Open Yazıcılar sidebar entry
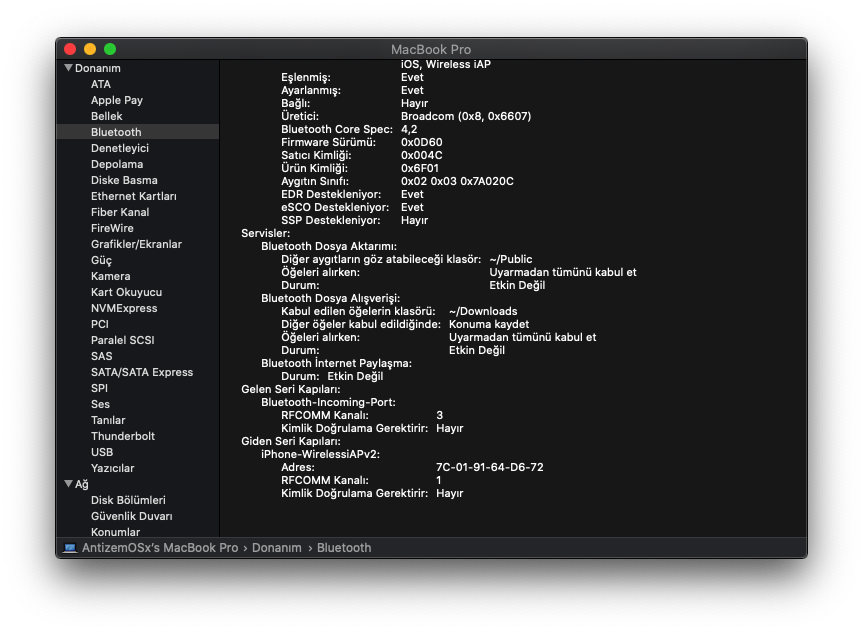 pyautogui.click(x=112, y=468)
